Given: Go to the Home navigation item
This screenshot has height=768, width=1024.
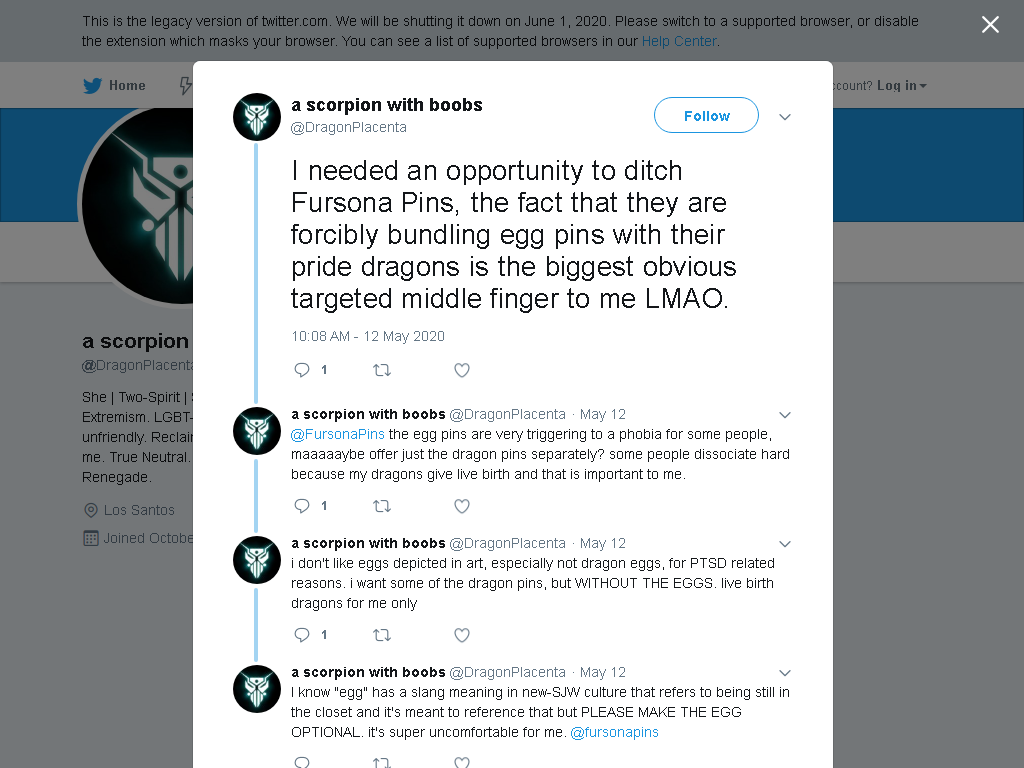Looking at the screenshot, I should point(114,86).
